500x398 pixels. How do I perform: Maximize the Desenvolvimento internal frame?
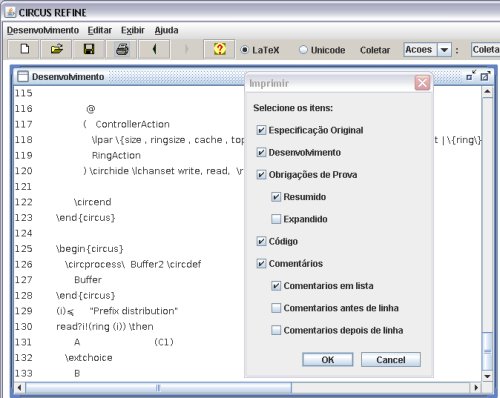tap(485, 76)
